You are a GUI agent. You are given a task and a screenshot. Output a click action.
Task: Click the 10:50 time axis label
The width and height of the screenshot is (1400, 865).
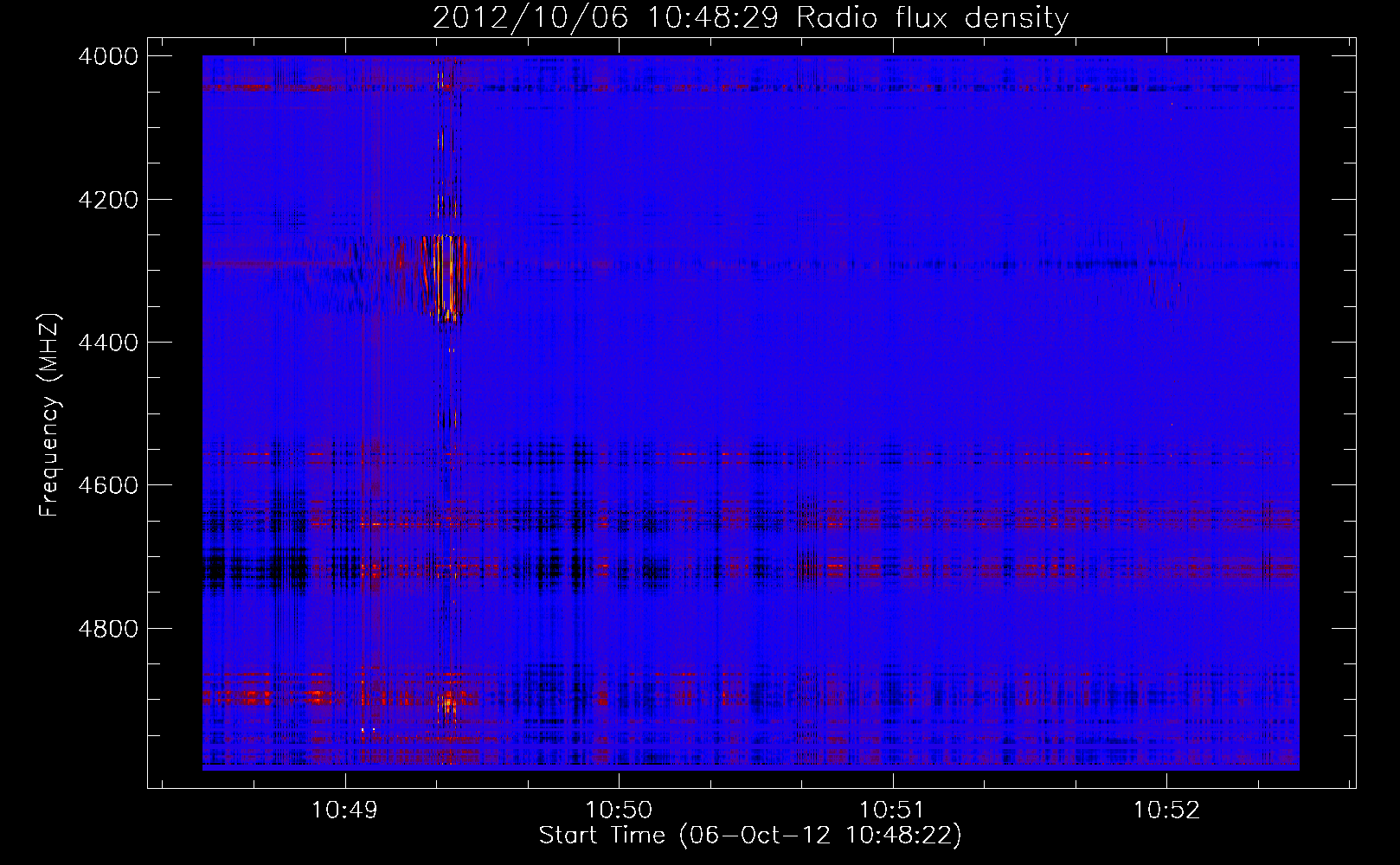(619, 811)
